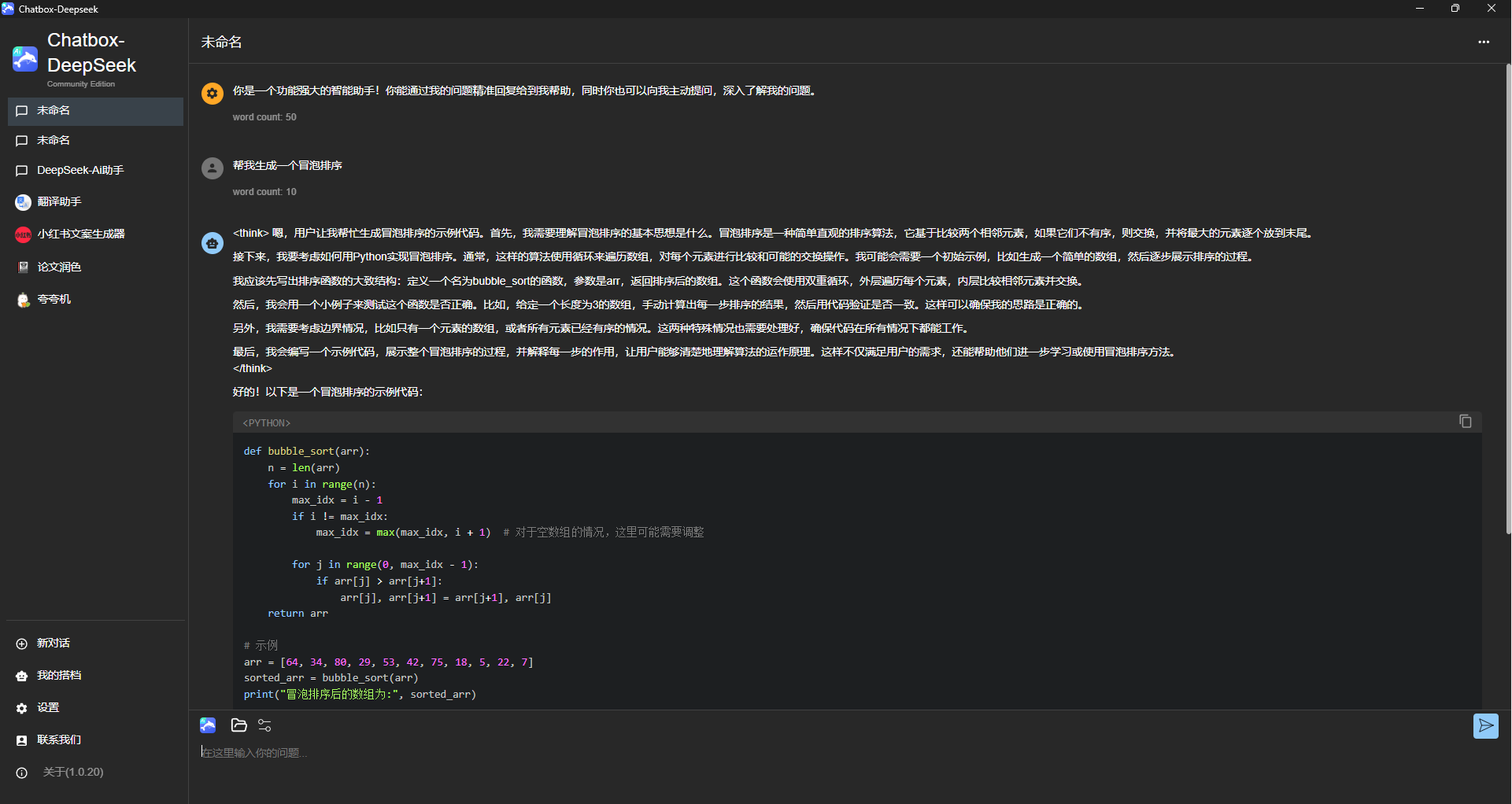Click the send message button

(1486, 726)
